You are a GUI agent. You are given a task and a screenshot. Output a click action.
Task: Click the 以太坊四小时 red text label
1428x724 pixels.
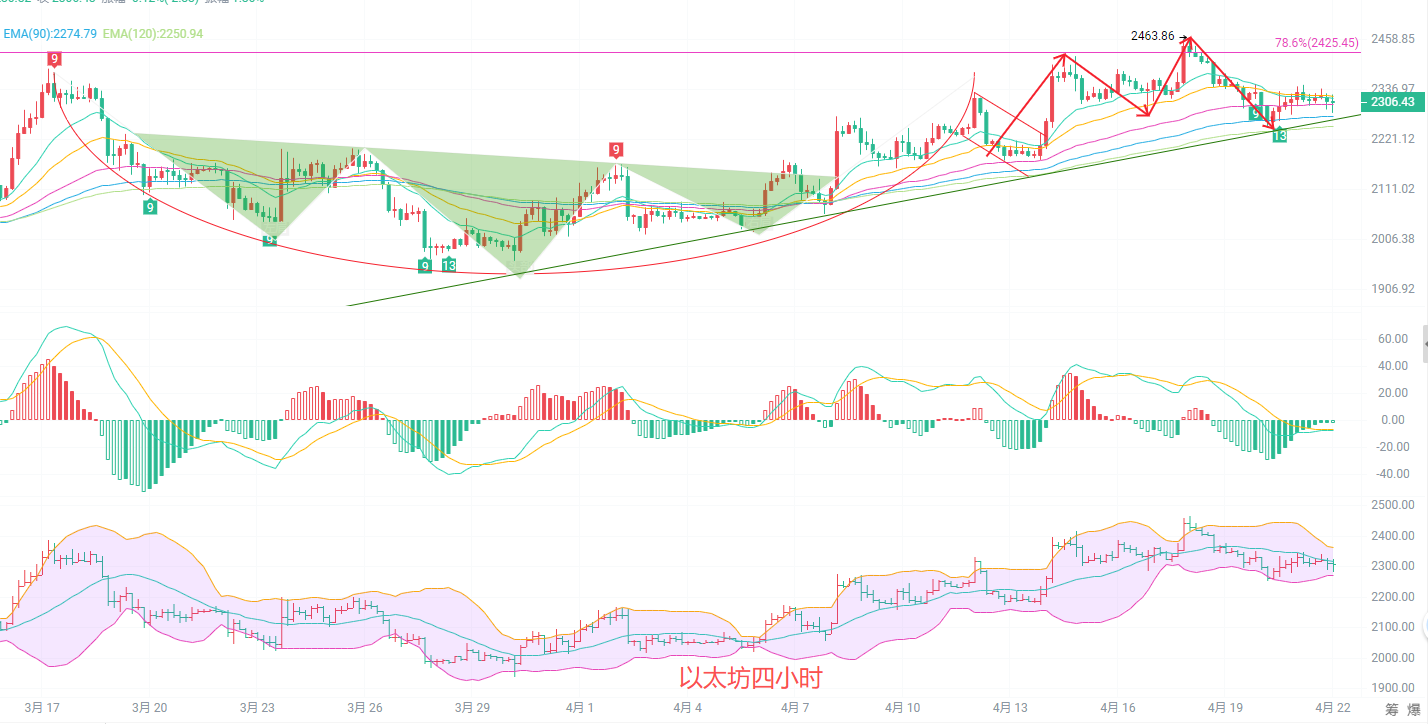tap(750, 679)
